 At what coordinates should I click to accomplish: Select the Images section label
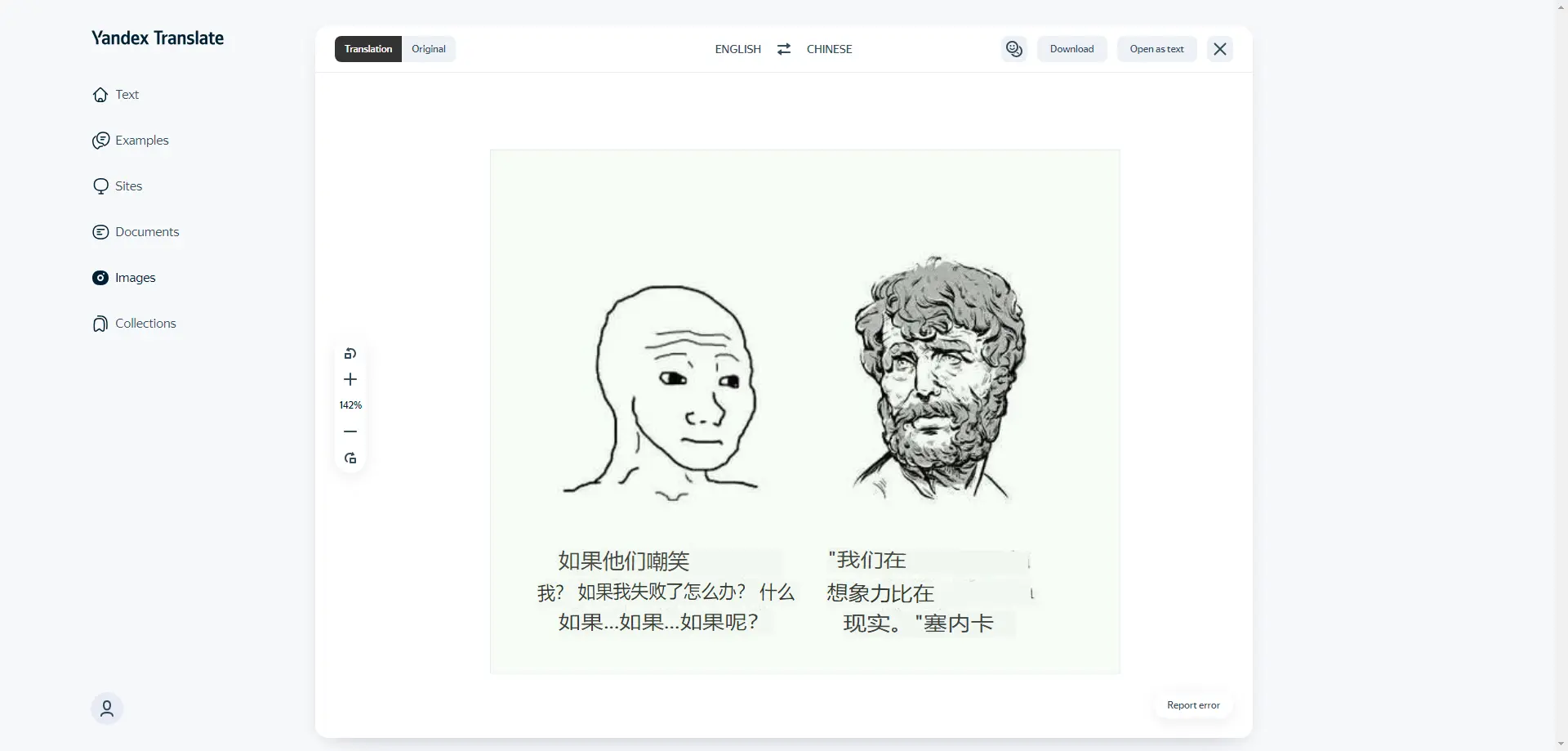pyautogui.click(x=136, y=278)
